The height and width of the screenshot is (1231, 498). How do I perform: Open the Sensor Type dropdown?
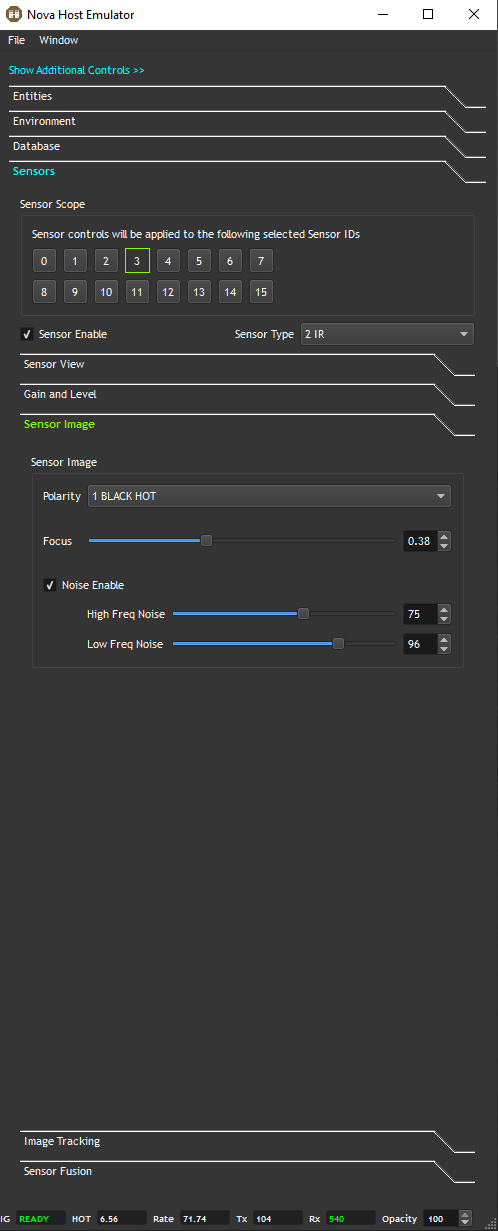pos(387,334)
